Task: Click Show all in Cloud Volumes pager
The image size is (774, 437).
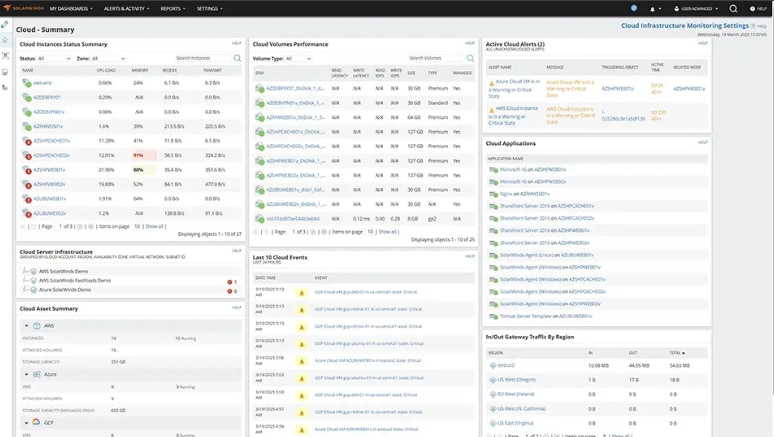Action: (x=387, y=232)
